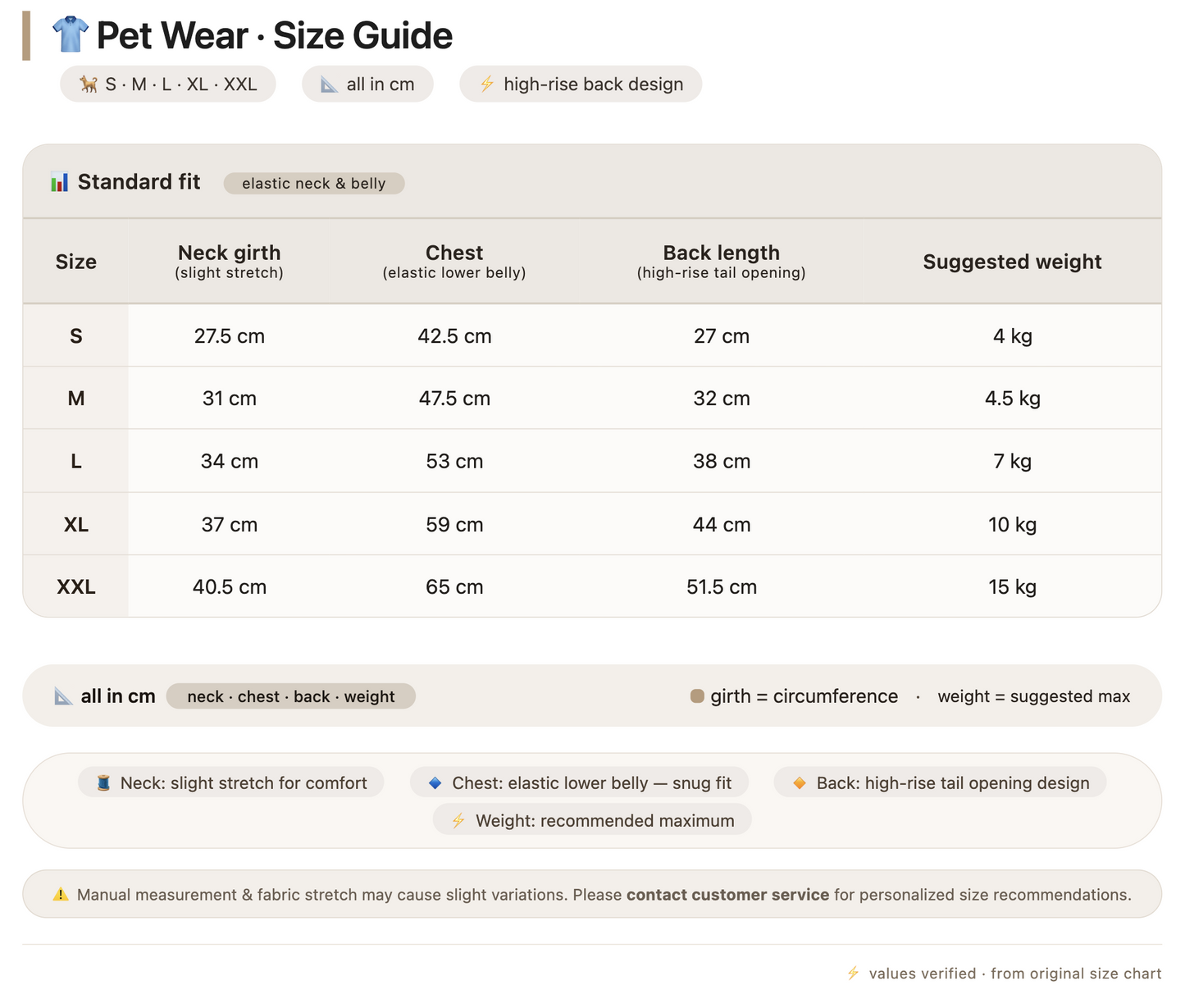The width and height of the screenshot is (1185, 1008).
Task: Click the blue diamond icon in Chest note
Action: [435, 783]
